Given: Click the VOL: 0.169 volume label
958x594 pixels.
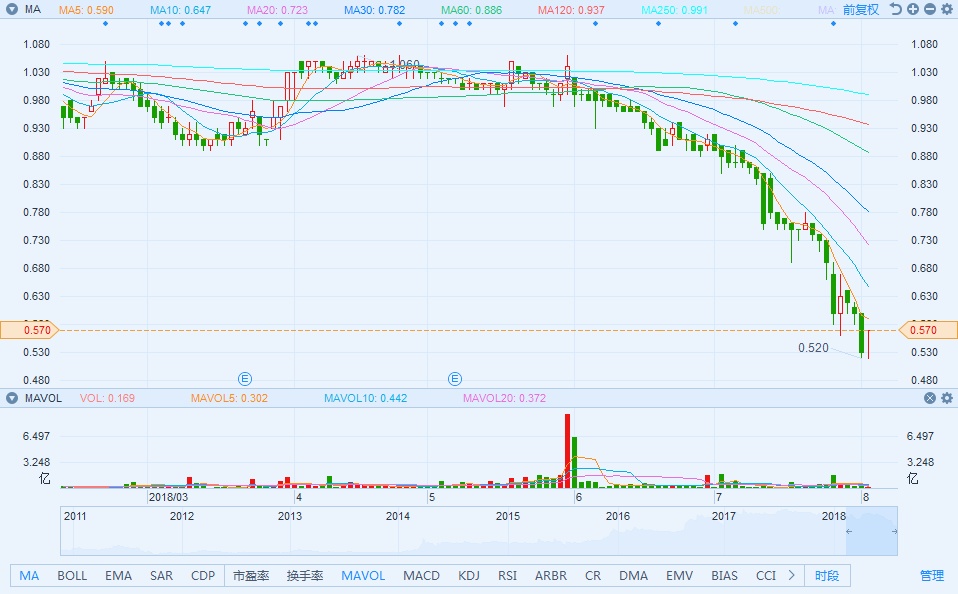Looking at the screenshot, I should (107, 398).
